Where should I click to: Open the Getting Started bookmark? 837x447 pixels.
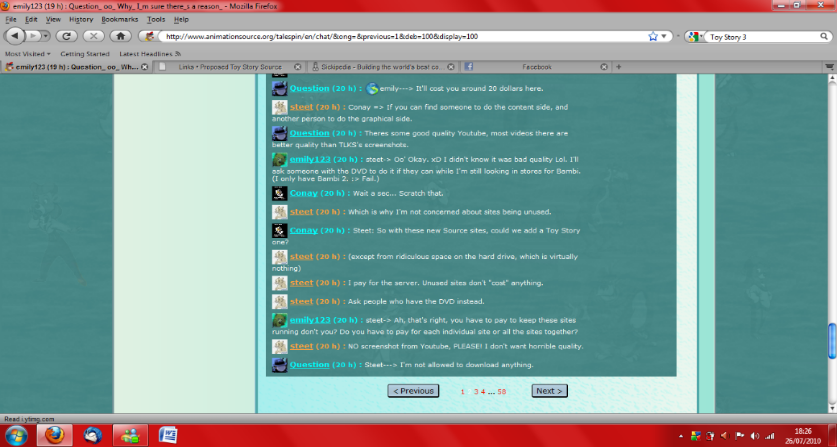(84, 54)
